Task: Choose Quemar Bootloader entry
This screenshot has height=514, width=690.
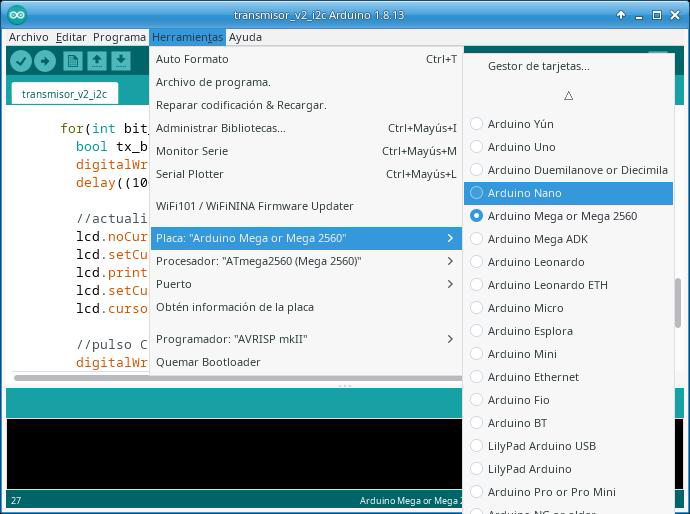Action: (306, 362)
